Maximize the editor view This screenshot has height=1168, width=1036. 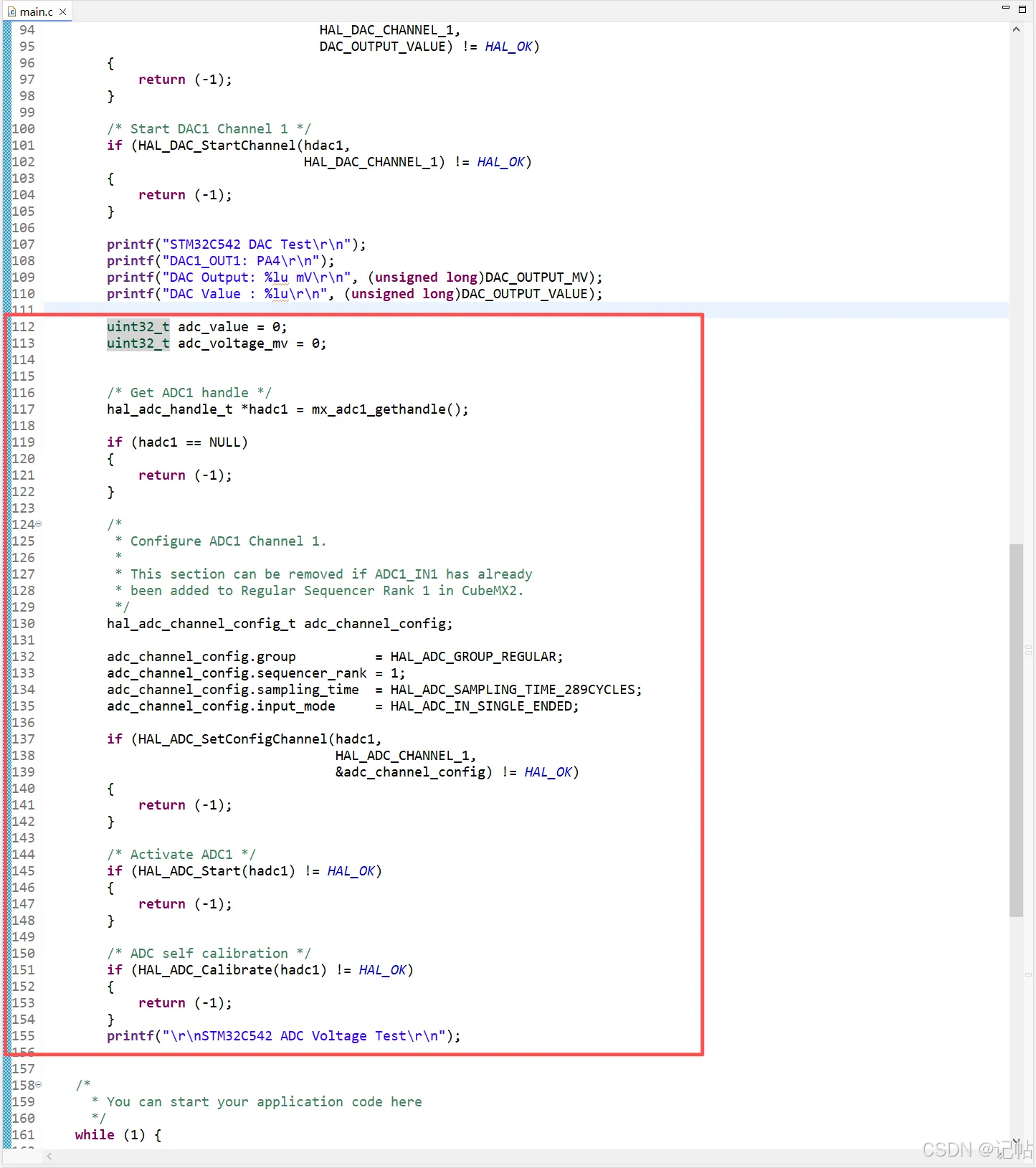pyautogui.click(x=1022, y=9)
